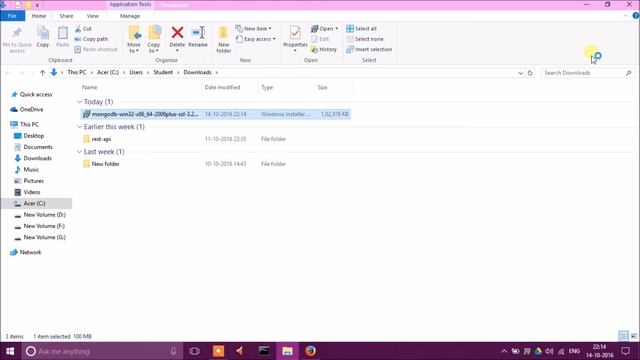
Task: Open file Properties
Action: (295, 39)
